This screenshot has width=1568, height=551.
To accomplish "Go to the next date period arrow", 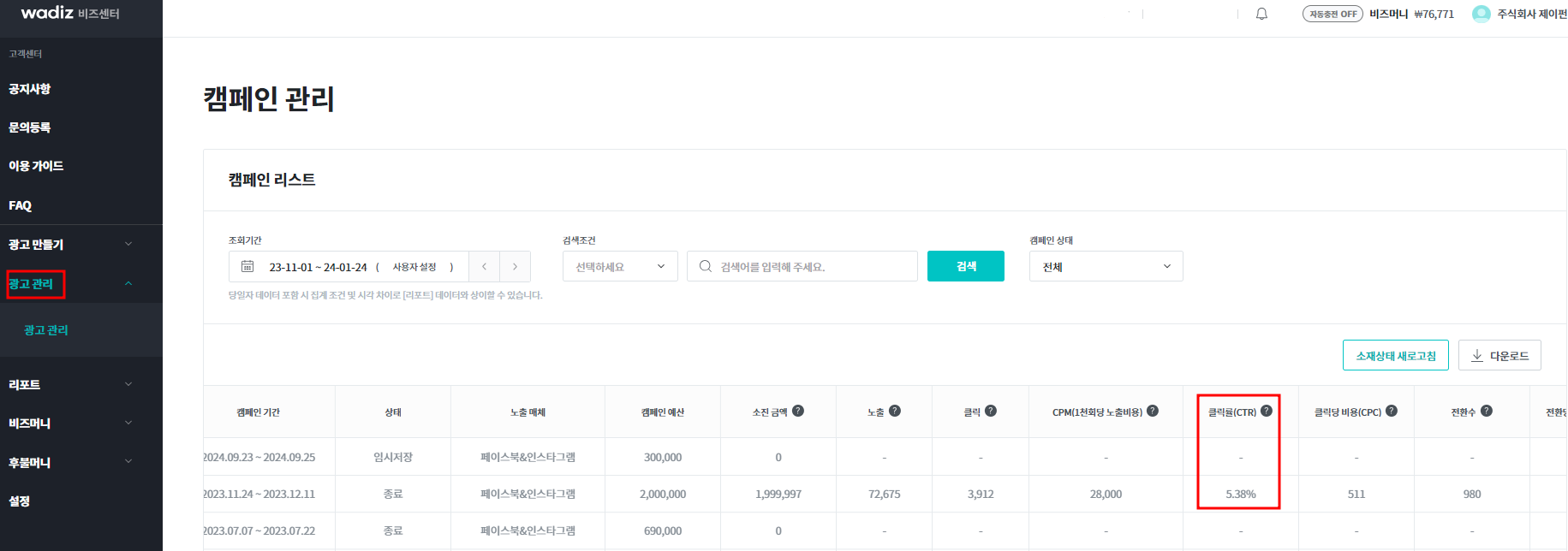I will (x=515, y=267).
